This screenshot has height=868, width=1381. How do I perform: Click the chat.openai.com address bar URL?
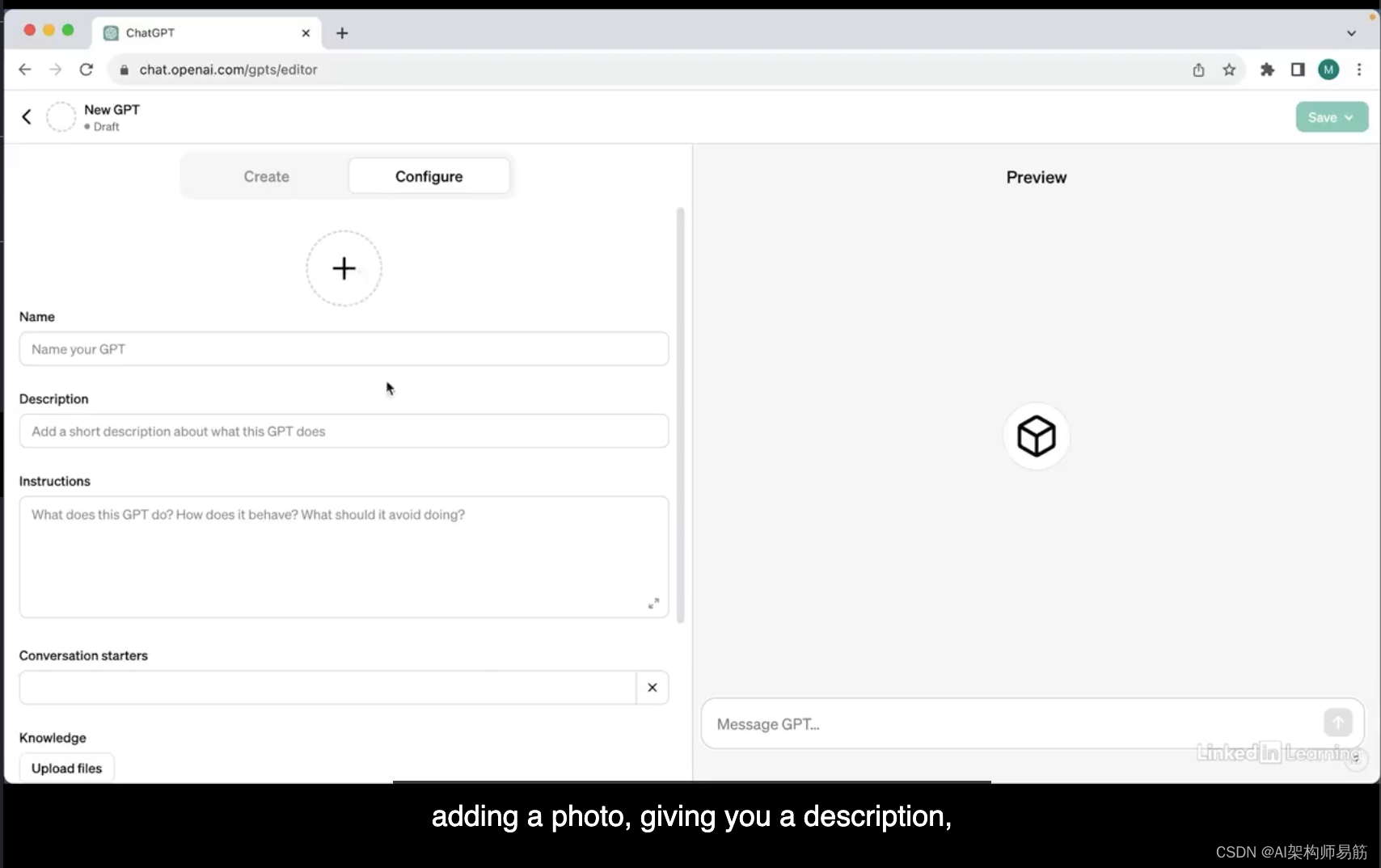pyautogui.click(x=228, y=70)
